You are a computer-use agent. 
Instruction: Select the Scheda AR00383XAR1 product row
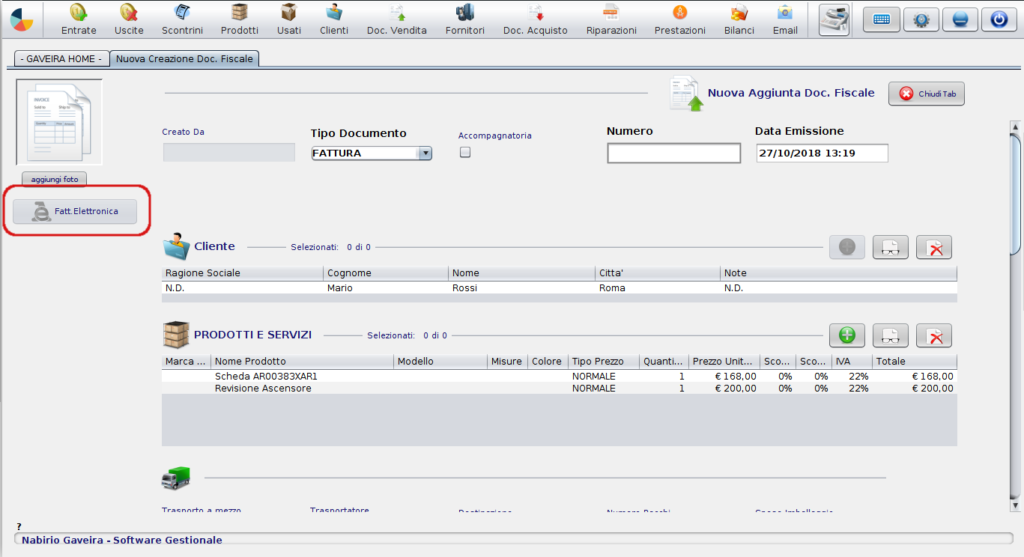click(559, 376)
